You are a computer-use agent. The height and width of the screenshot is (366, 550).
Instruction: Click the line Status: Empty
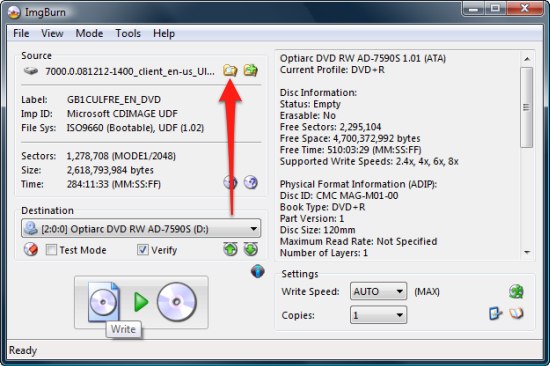(310, 104)
